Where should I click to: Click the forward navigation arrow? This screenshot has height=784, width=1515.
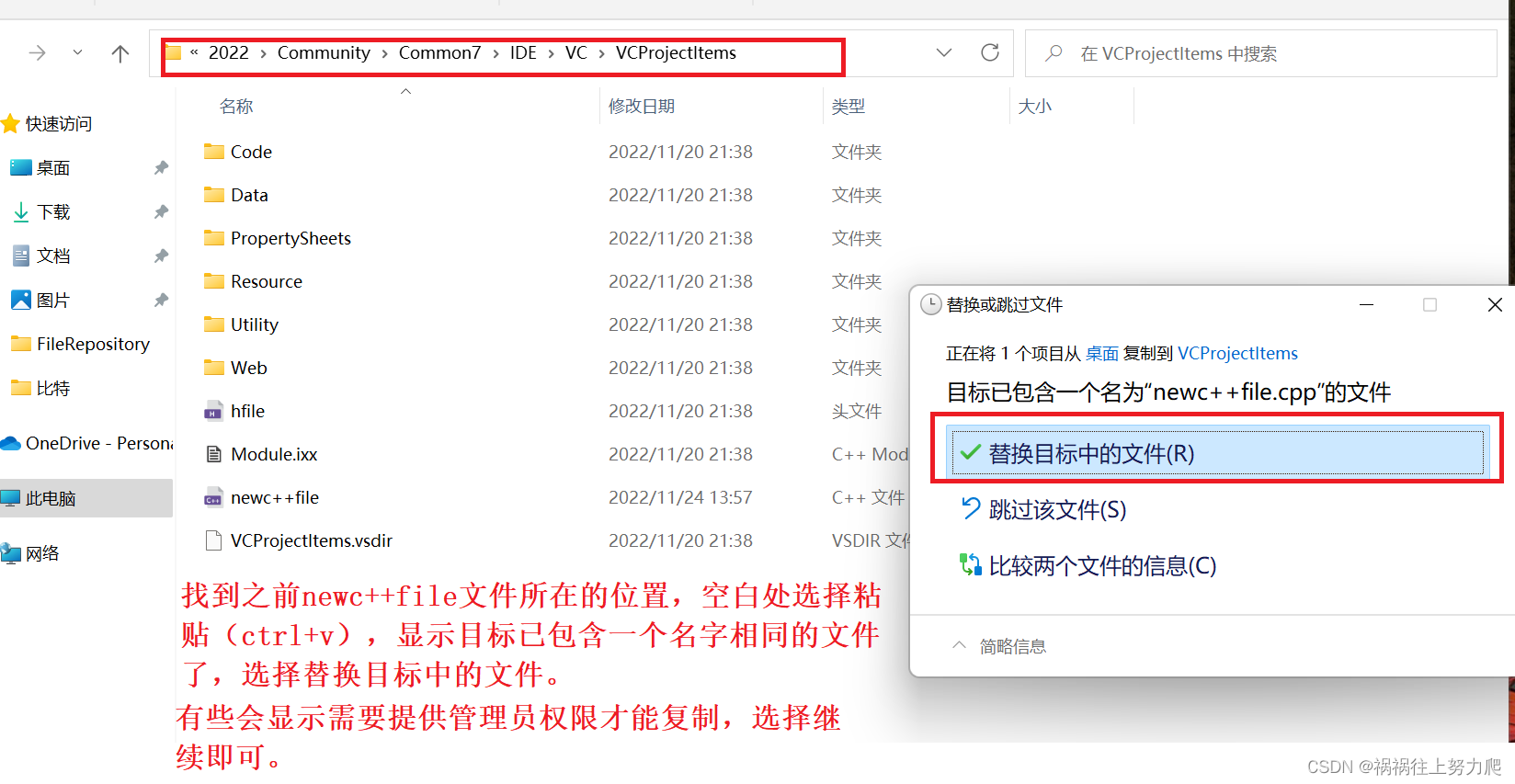click(38, 53)
